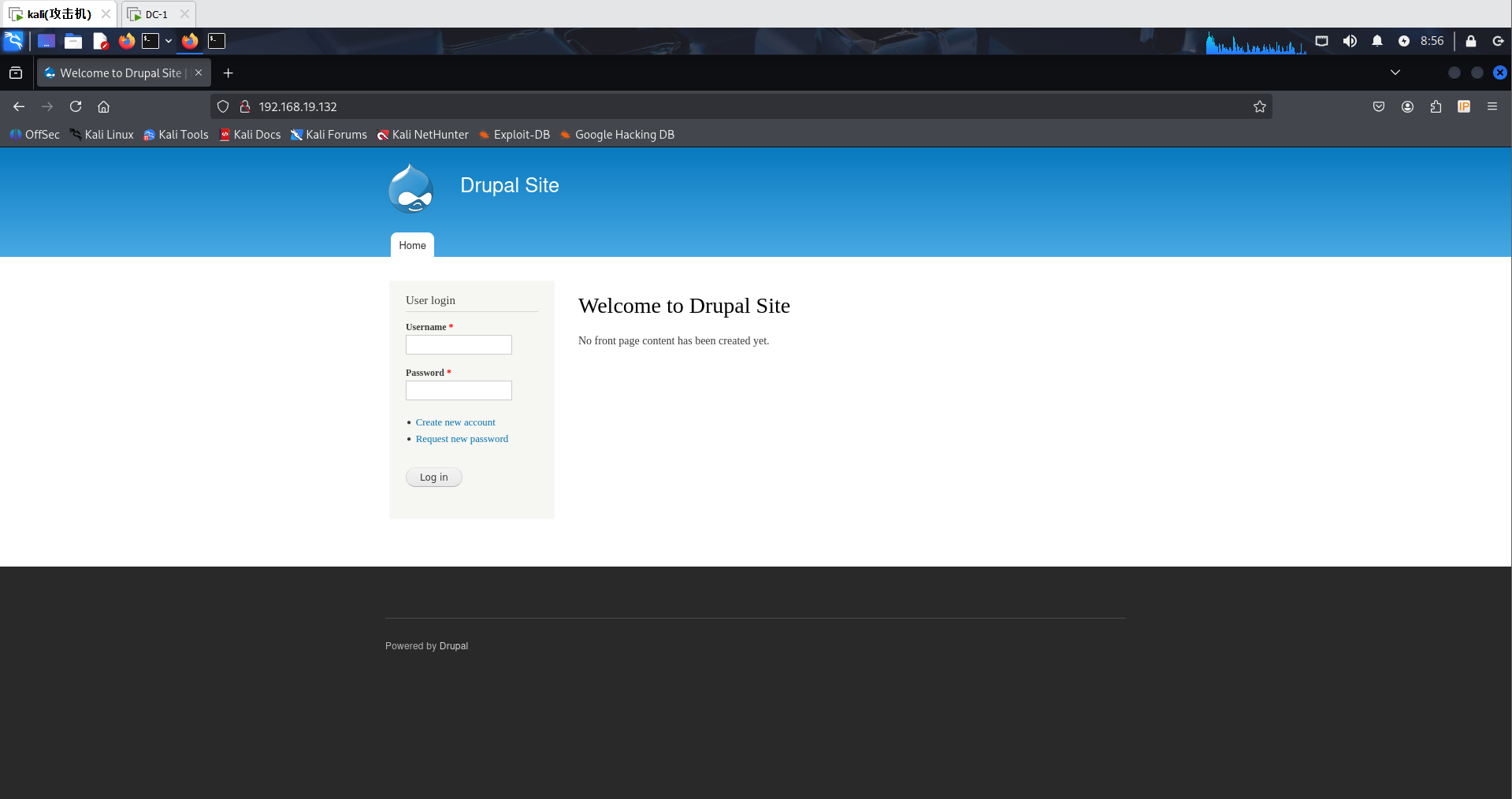Click the Drupal droplet logo
1512x799 pixels.
pos(411,188)
